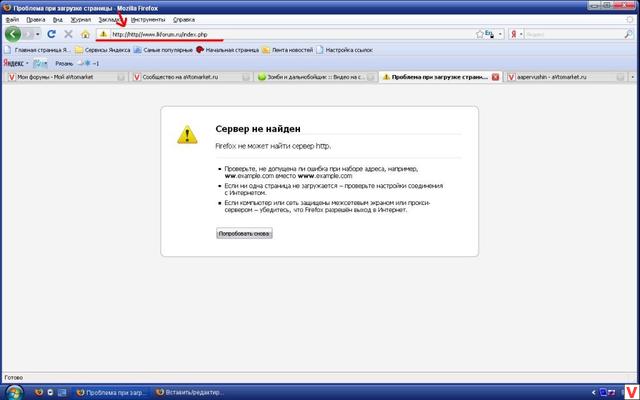Open the list all tabs dropdown
The image size is (640, 400).
633,77
